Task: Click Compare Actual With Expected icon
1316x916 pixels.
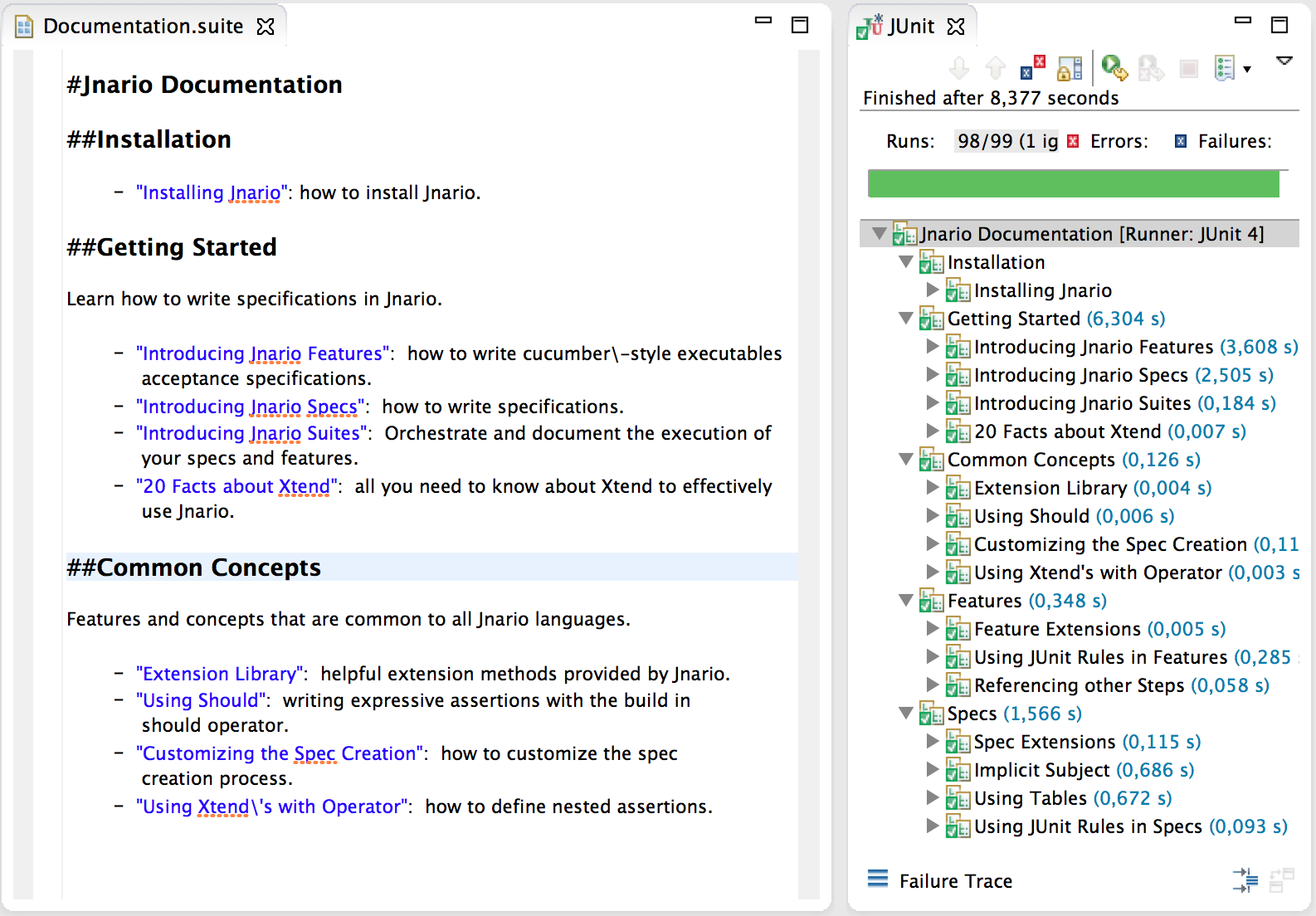Action: (x=1282, y=880)
